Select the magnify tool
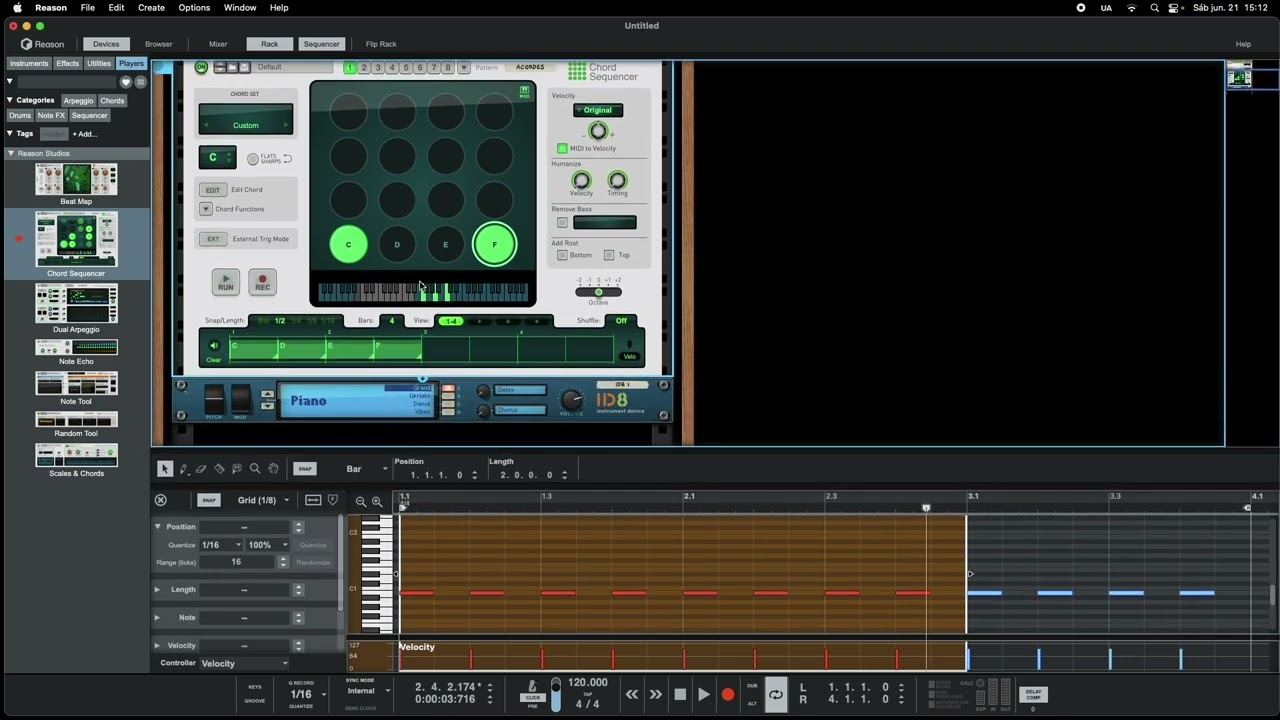This screenshot has width=1280, height=720. [x=255, y=469]
